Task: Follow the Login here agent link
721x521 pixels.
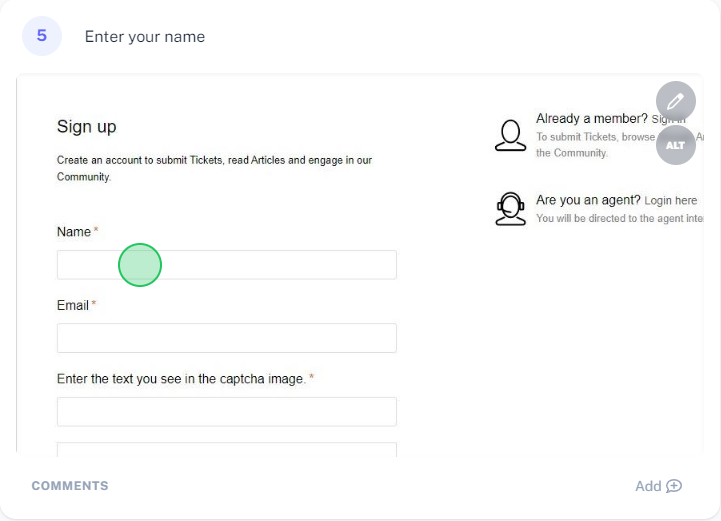Action: click(670, 201)
